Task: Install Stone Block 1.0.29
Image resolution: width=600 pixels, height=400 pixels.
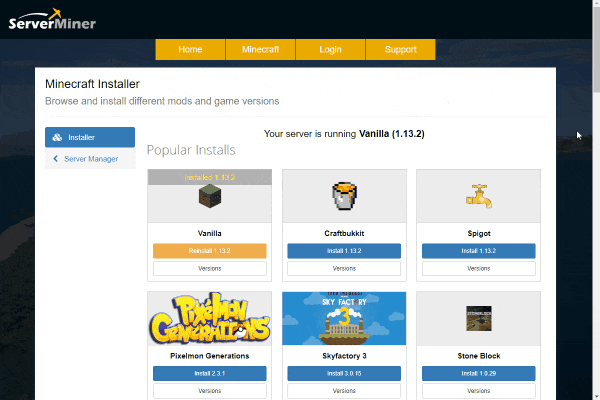Action: pyautogui.click(x=479, y=373)
